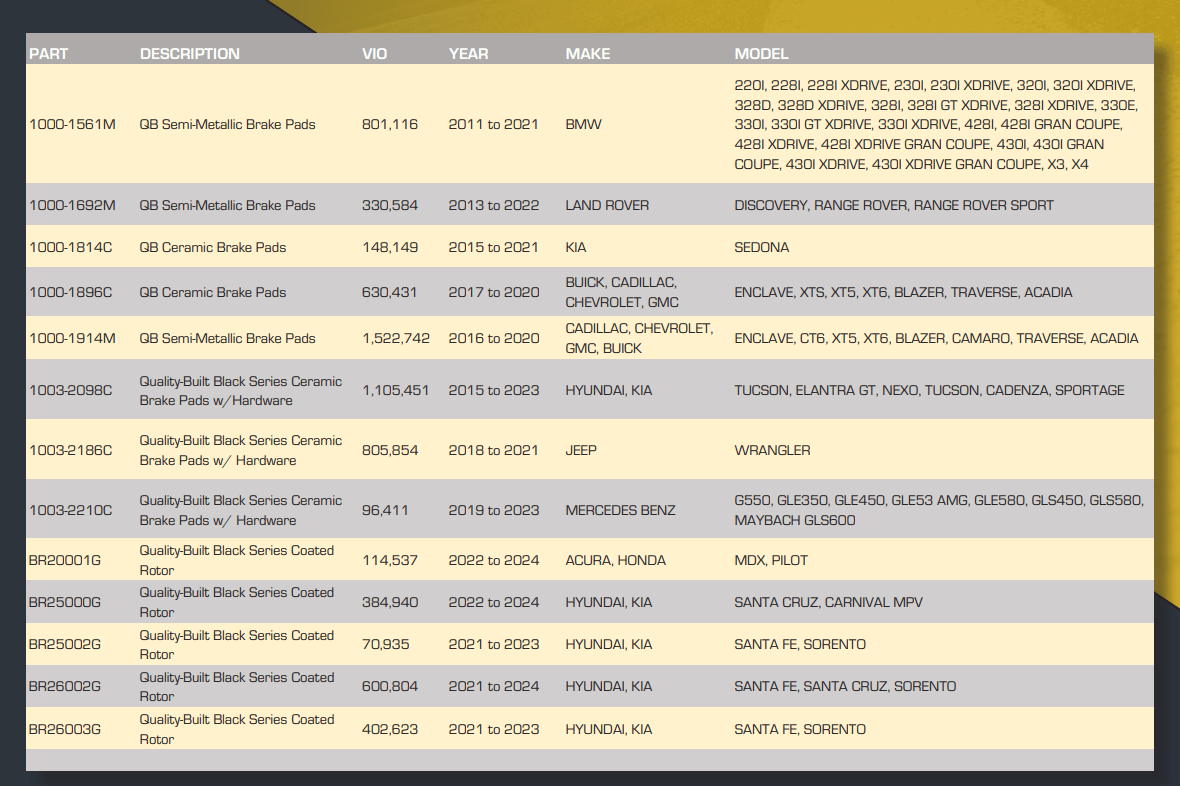Click the VIO column header
1180x786 pixels.
[374, 54]
